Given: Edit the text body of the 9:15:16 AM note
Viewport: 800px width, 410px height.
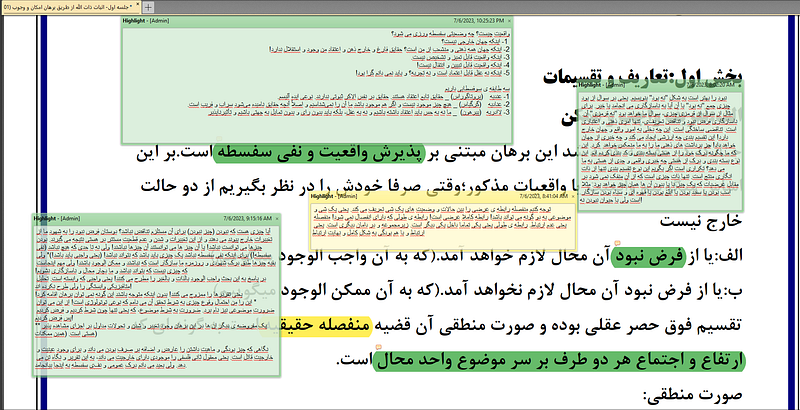Looking at the screenshot, I should tap(156, 299).
